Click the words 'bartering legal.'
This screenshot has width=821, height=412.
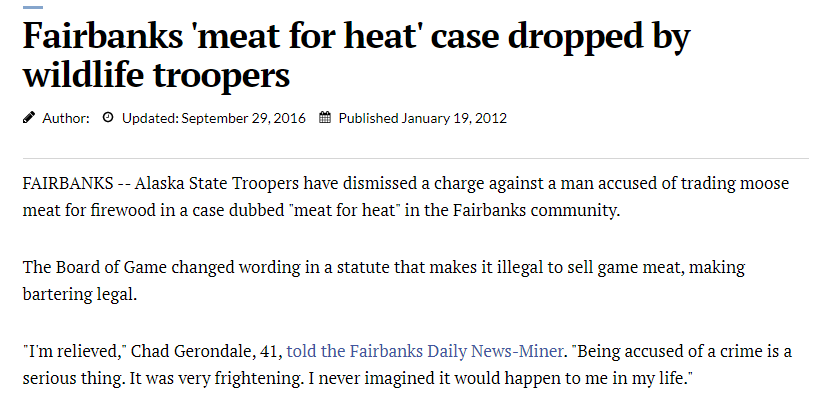point(80,294)
